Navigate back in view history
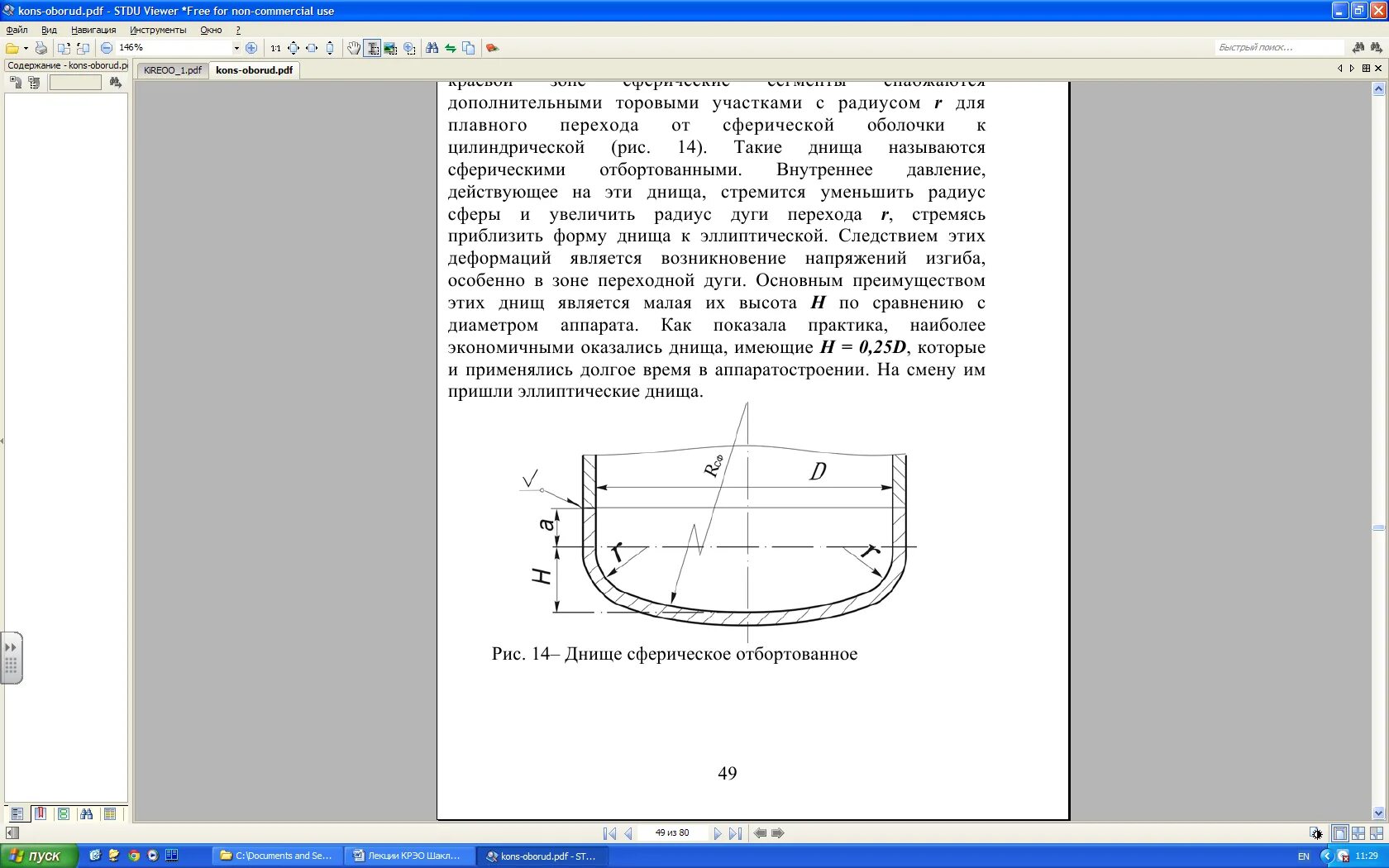The height and width of the screenshot is (868, 1389). click(760, 833)
